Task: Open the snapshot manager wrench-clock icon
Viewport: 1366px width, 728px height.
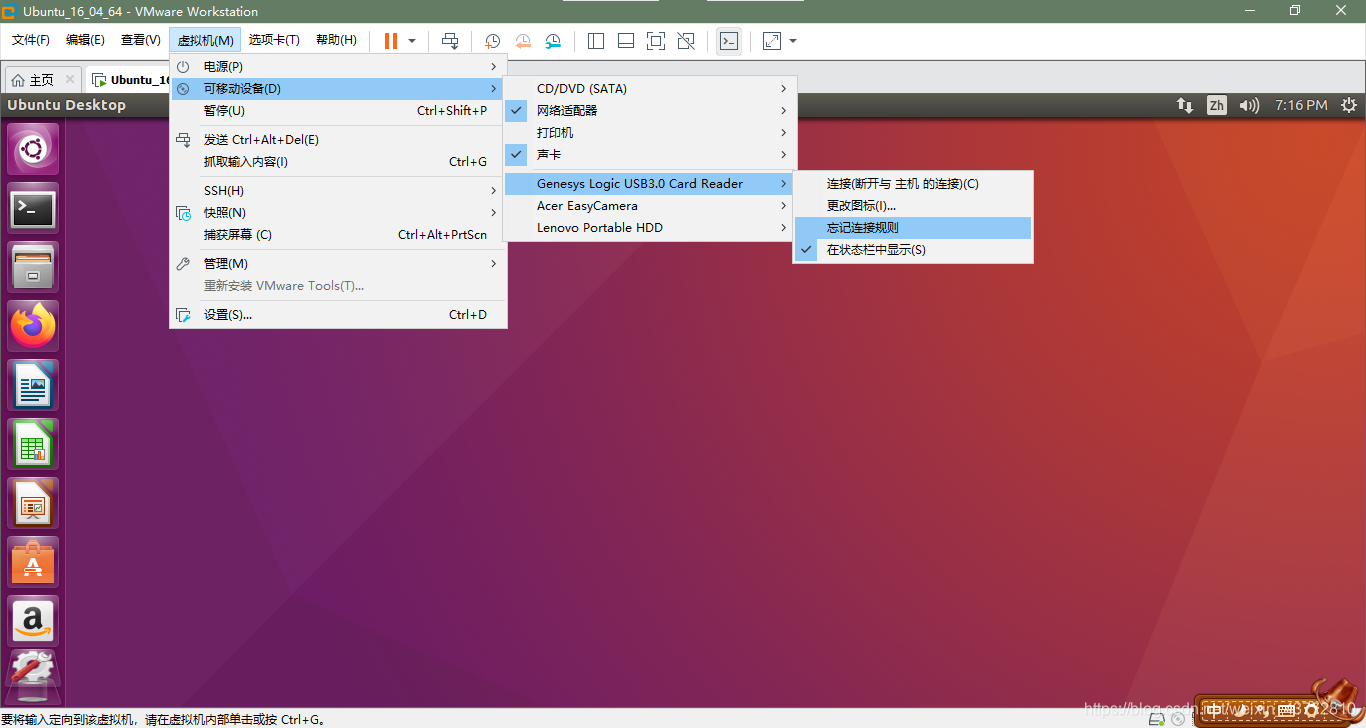Action: [553, 41]
